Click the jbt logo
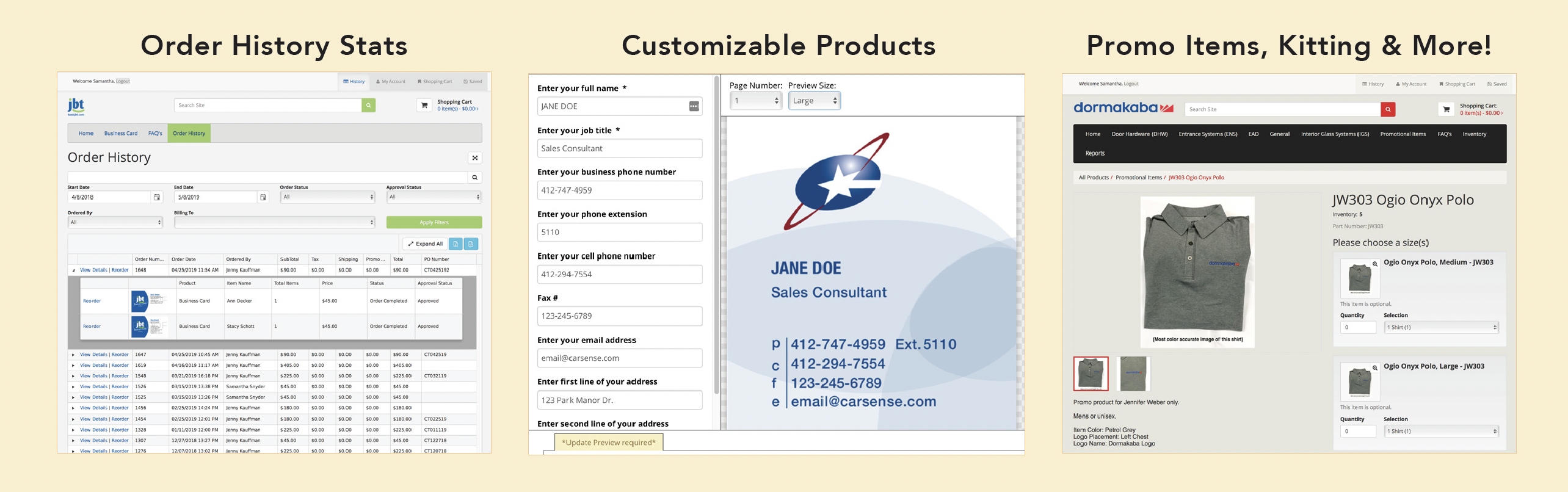Image resolution: width=1568 pixels, height=492 pixels. pyautogui.click(x=76, y=107)
